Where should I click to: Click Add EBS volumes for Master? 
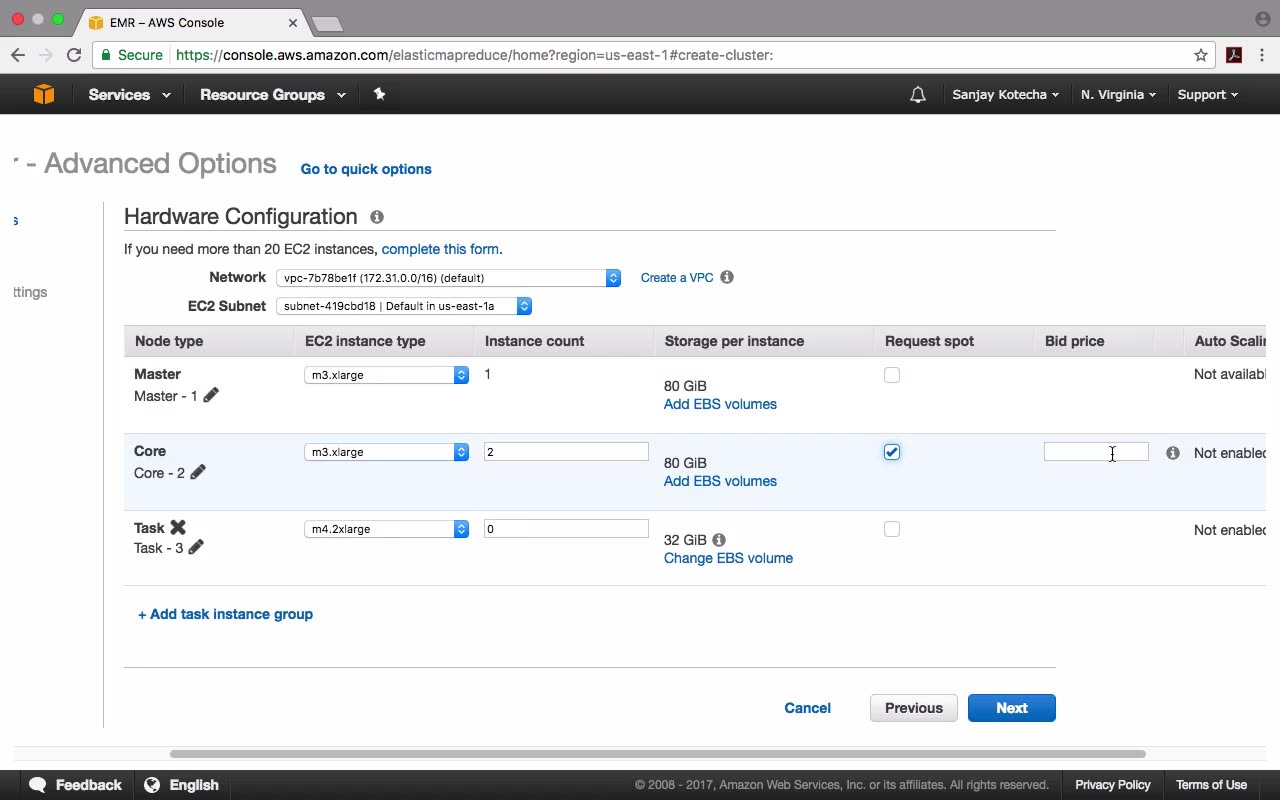click(720, 404)
